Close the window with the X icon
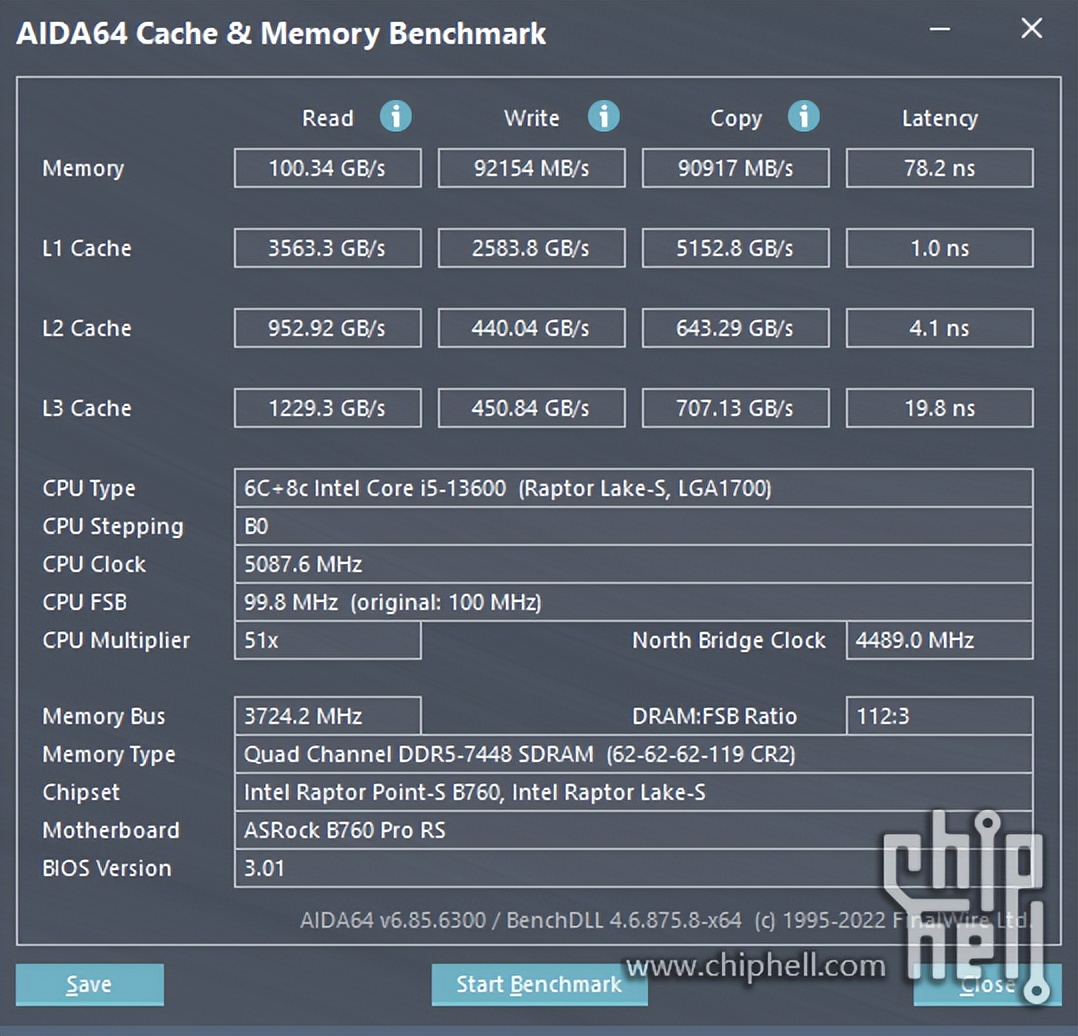Image resolution: width=1078 pixels, height=1036 pixels. [x=1031, y=28]
